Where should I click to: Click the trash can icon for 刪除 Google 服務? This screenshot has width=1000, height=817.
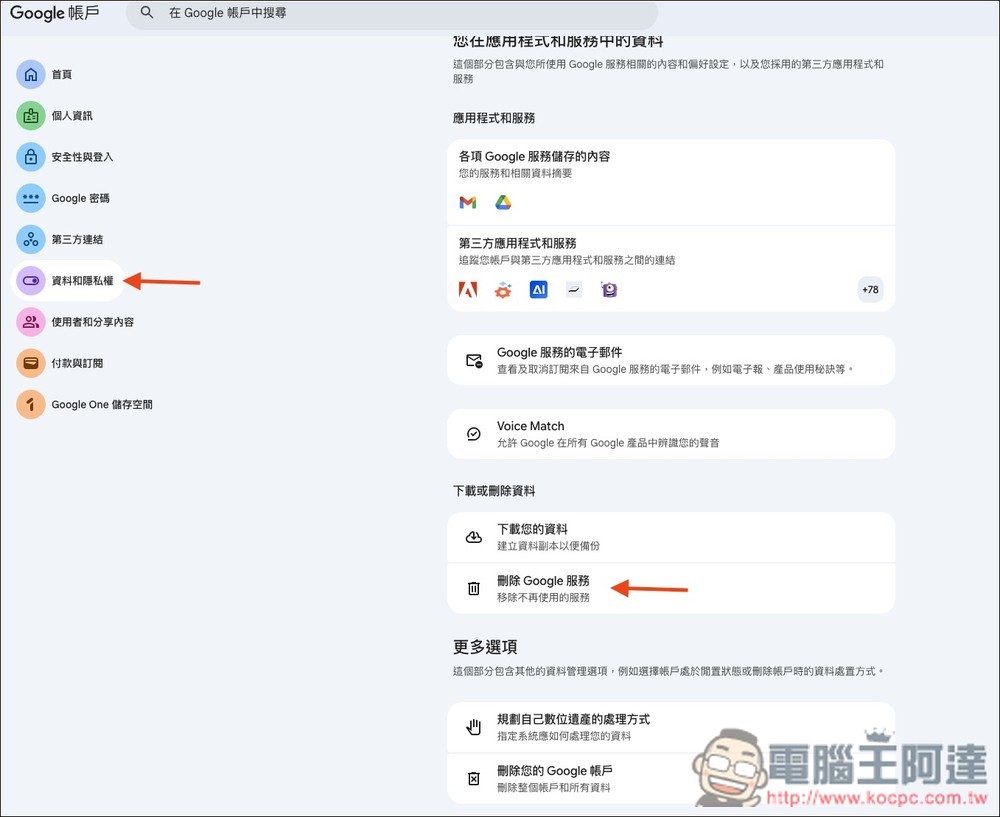tap(474, 588)
